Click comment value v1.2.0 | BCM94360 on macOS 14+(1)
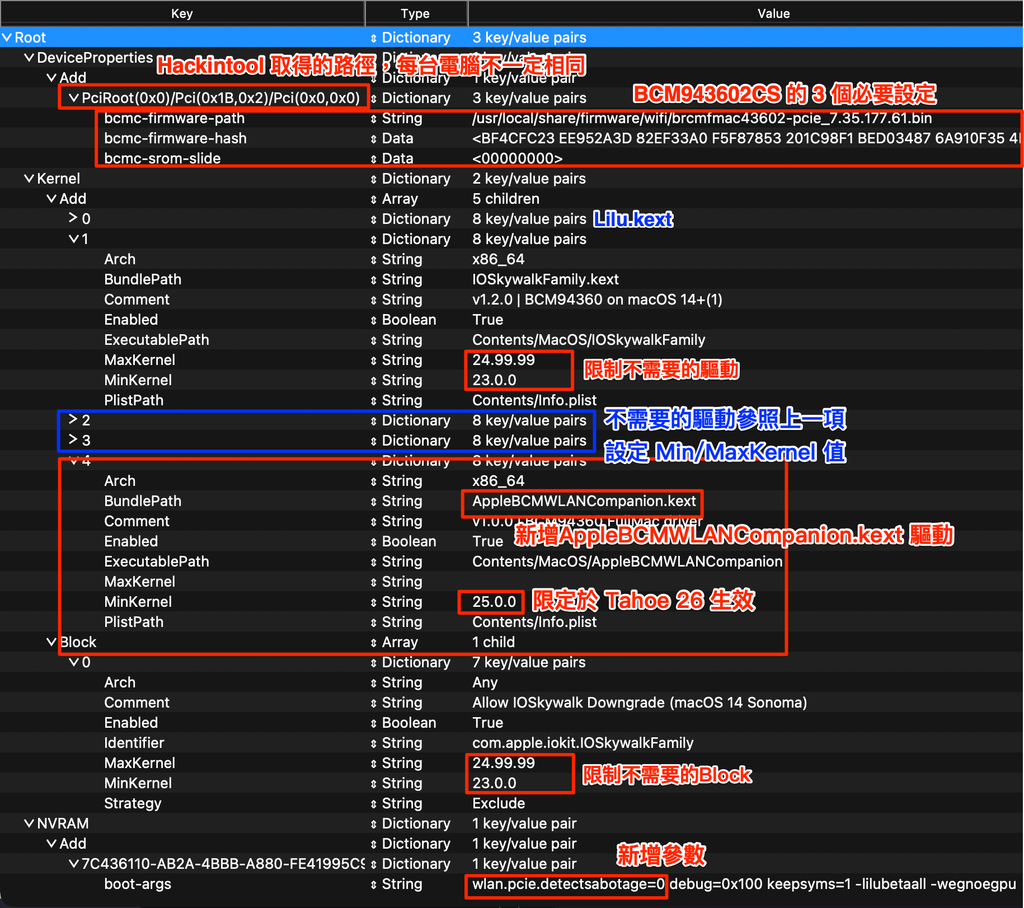This screenshot has height=908, width=1024. [x=597, y=300]
